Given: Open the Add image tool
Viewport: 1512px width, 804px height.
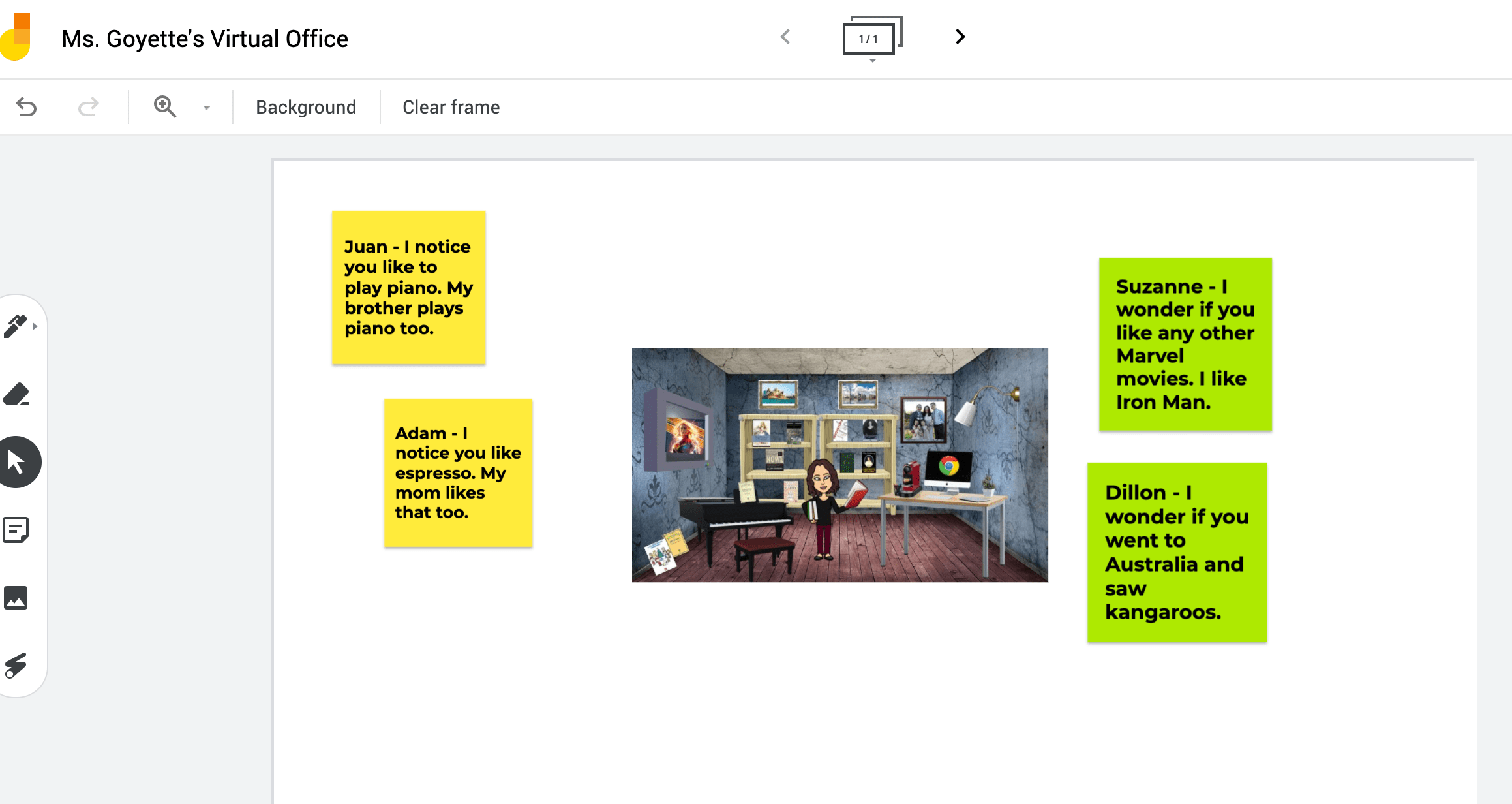Looking at the screenshot, I should tap(16, 598).
